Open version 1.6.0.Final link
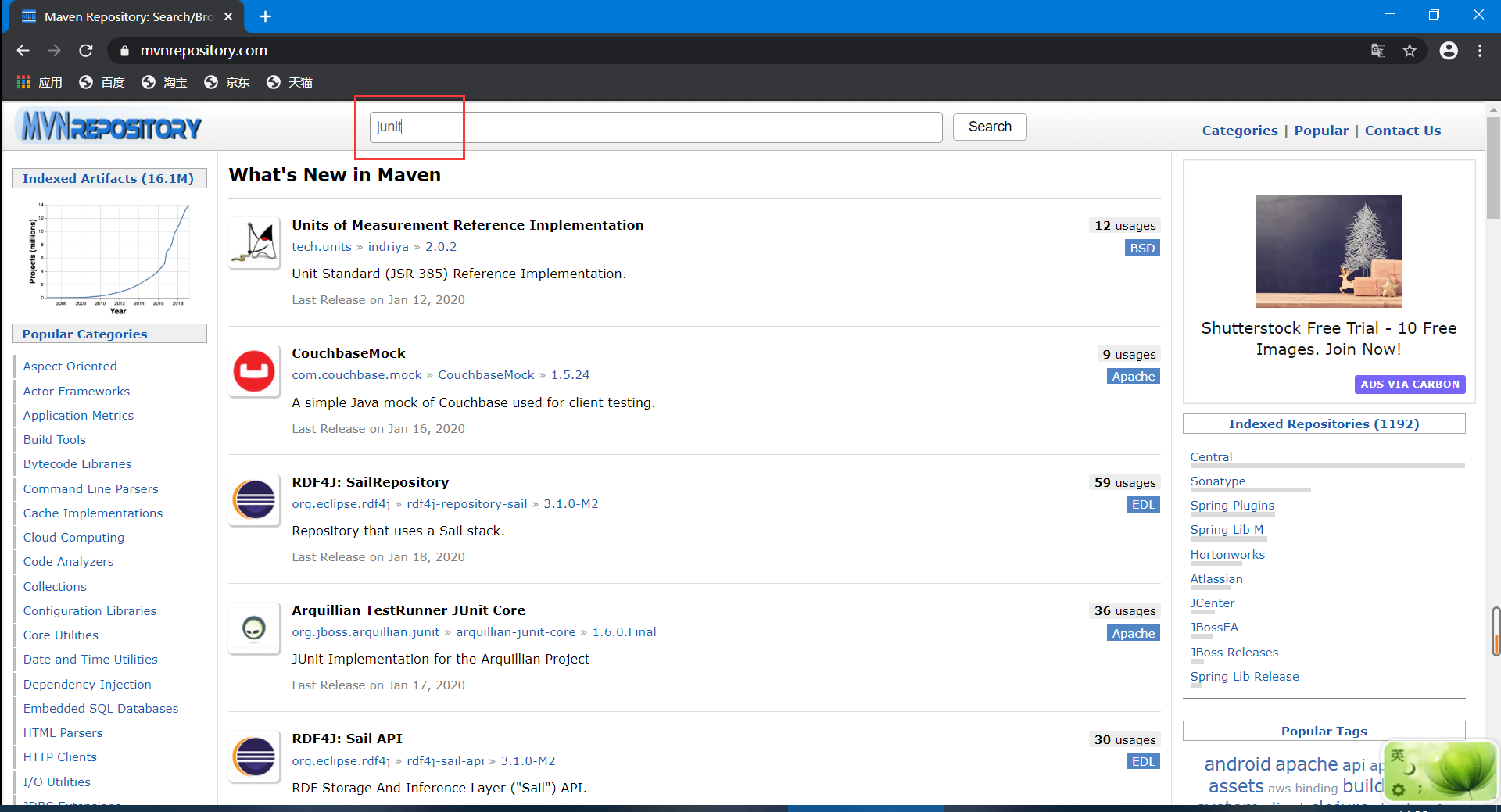The image size is (1501, 812). point(624,631)
